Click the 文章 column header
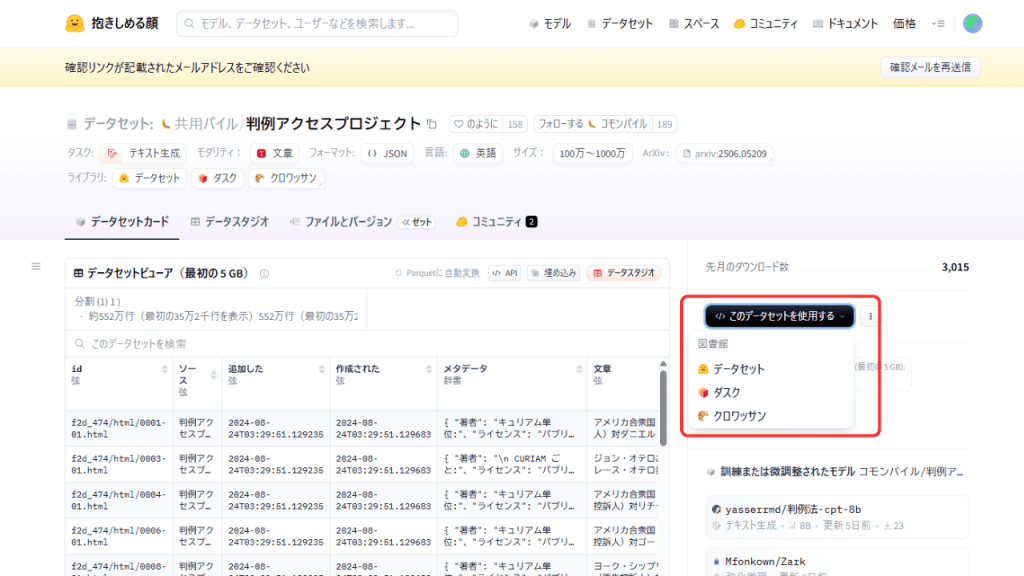This screenshot has width=1024, height=576. tap(602, 369)
